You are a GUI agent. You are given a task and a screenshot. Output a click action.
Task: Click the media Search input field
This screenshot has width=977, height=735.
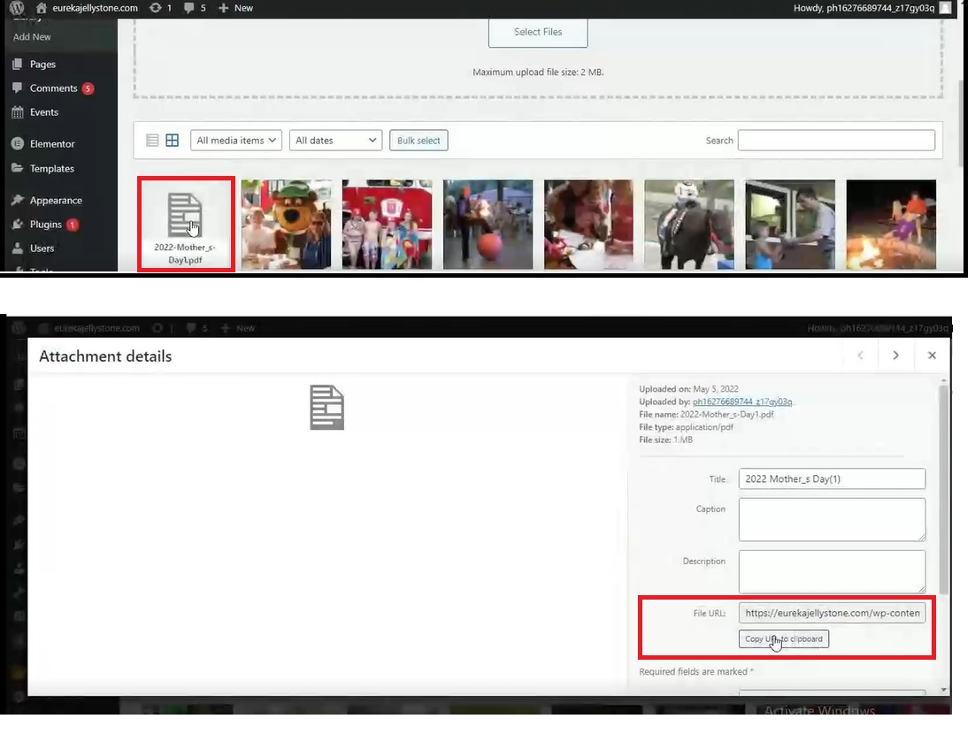836,140
